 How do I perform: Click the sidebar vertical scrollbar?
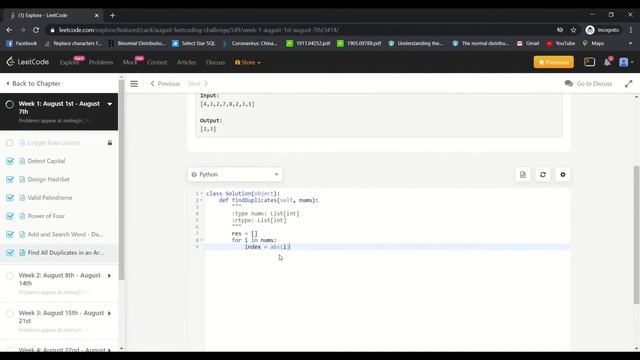[121, 180]
